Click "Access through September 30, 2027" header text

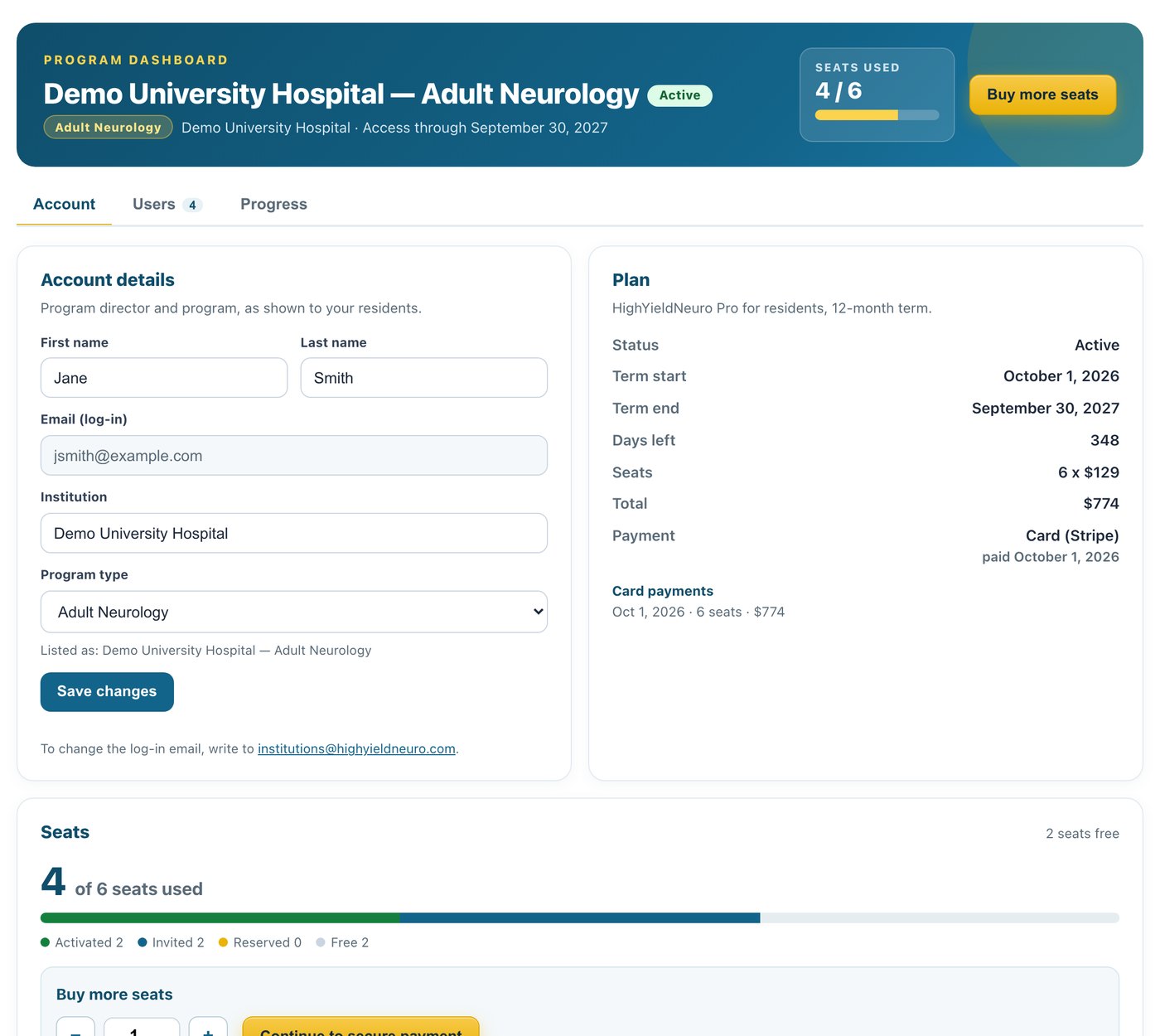tap(486, 128)
